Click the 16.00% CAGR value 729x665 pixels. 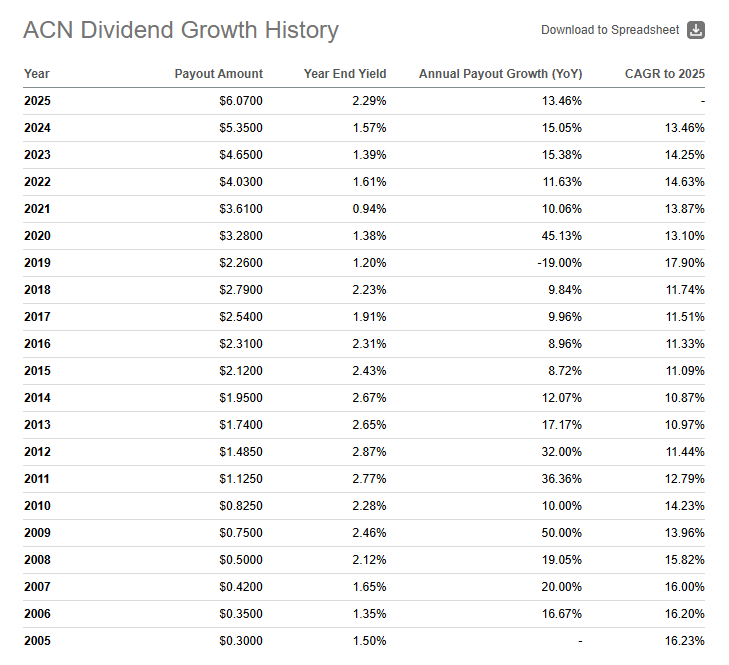[x=684, y=586]
